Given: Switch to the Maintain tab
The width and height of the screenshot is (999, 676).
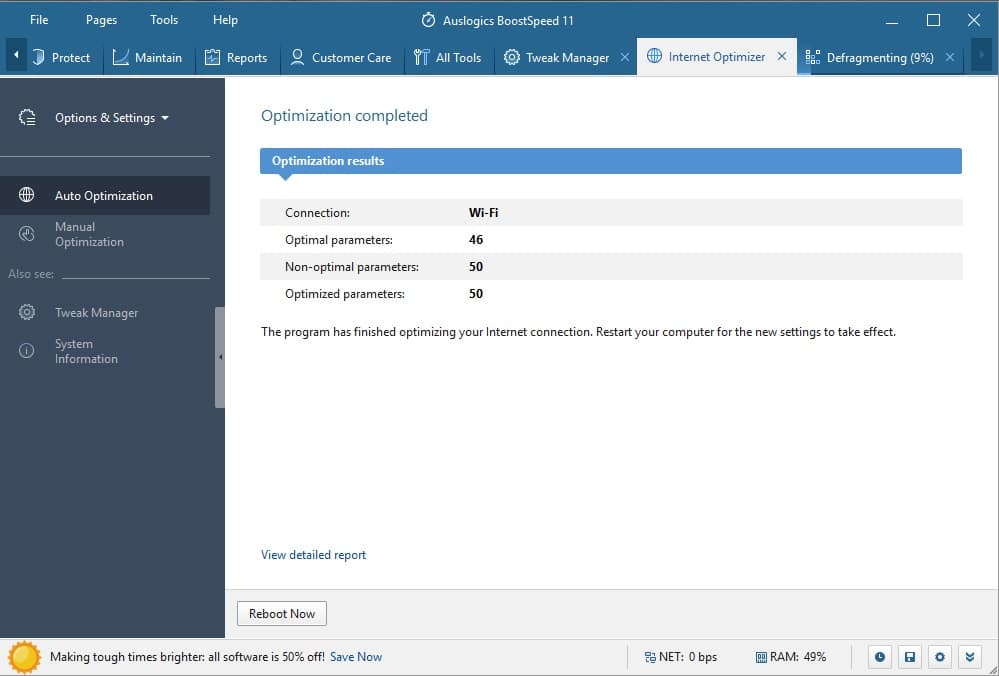Looking at the screenshot, I should click(148, 57).
